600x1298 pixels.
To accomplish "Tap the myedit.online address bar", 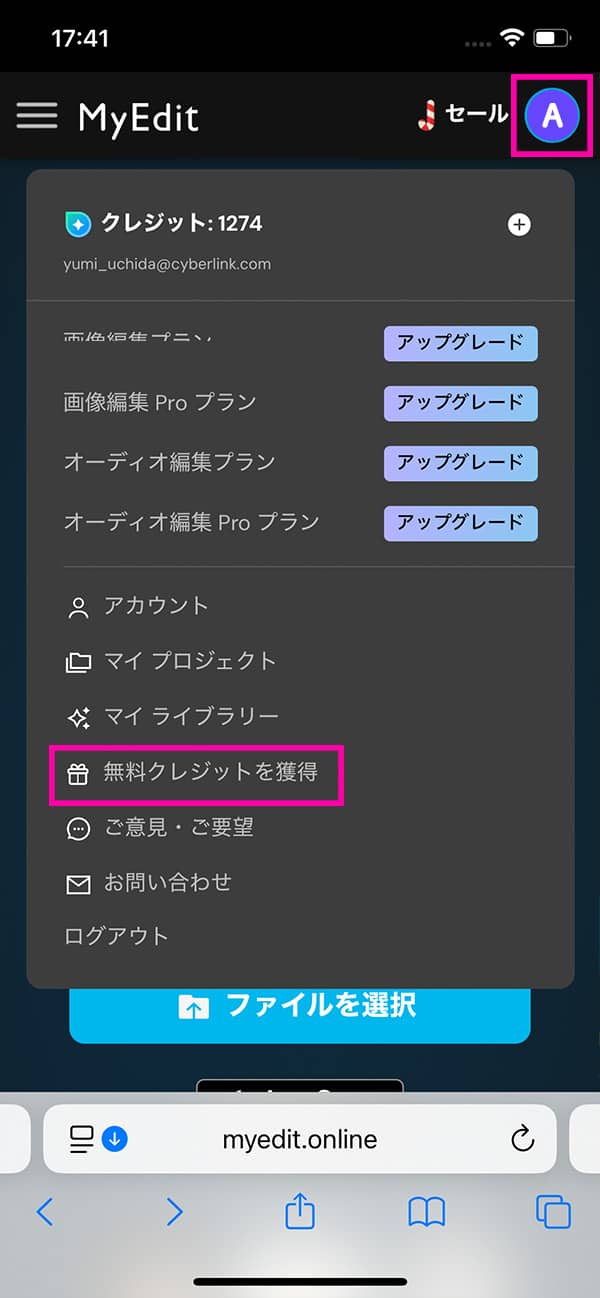I will point(299,1139).
